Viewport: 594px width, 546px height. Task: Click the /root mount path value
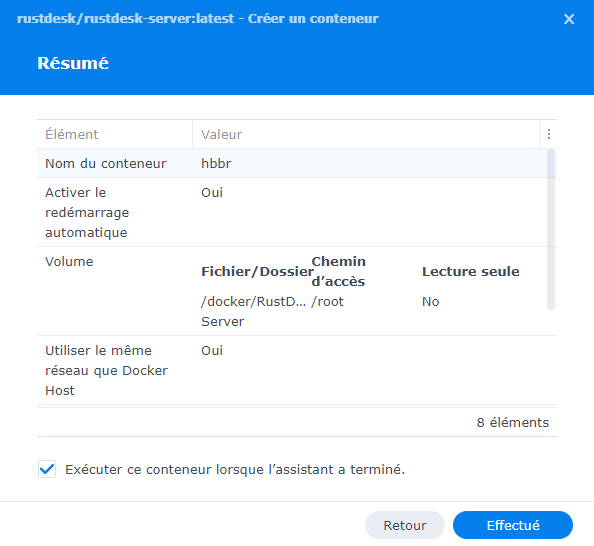[327, 302]
